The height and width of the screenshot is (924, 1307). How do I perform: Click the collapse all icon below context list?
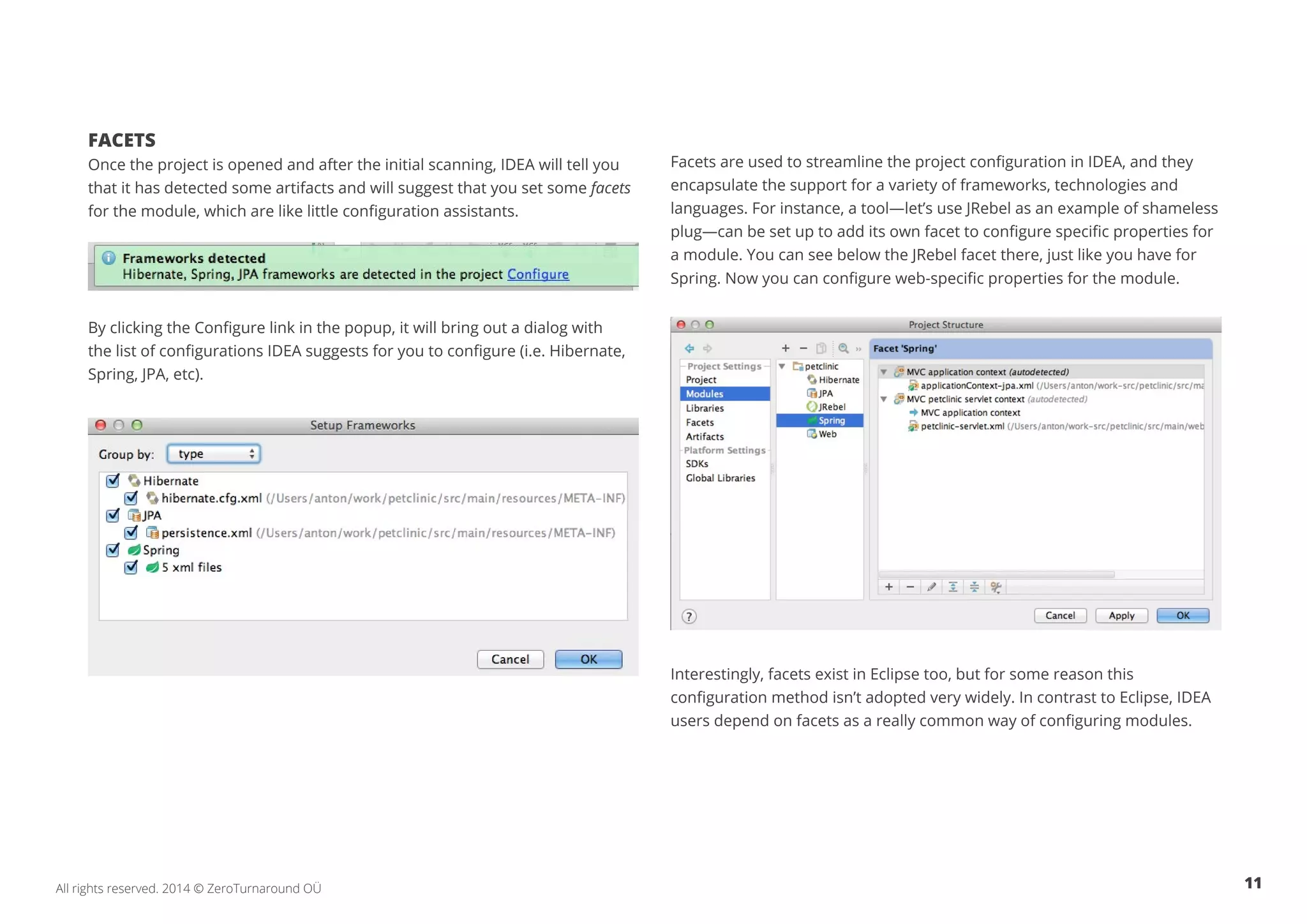[x=975, y=587]
